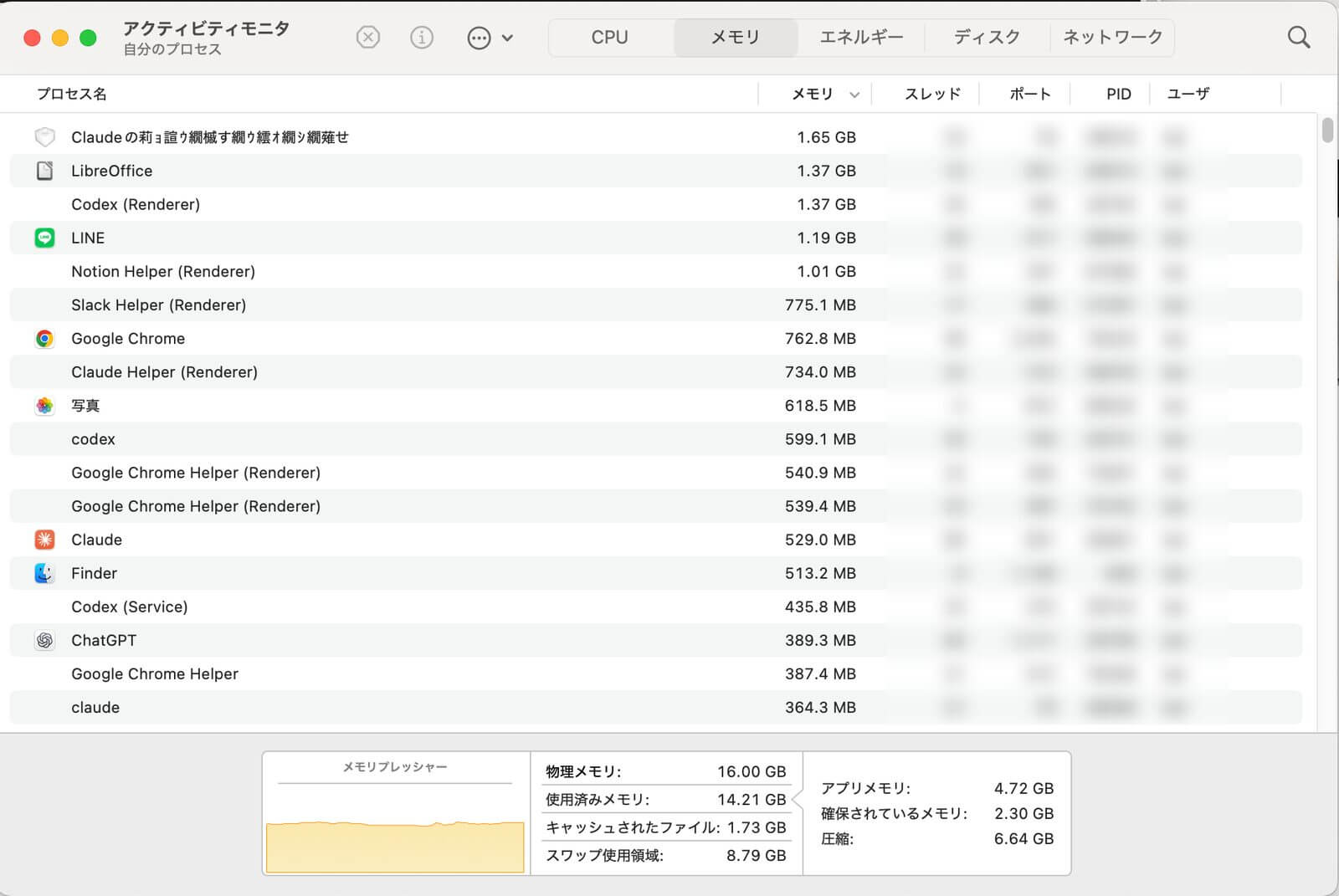Sort by PID column header
Viewport: 1339px width, 896px height.
coord(1119,94)
